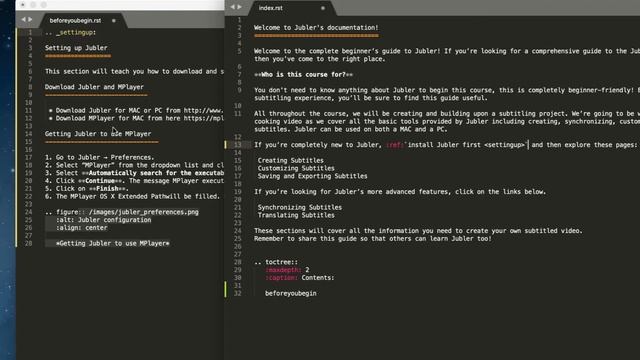Click ':alt: Jubler configuration' line
The width and height of the screenshot is (640, 360).
click(x=104, y=220)
